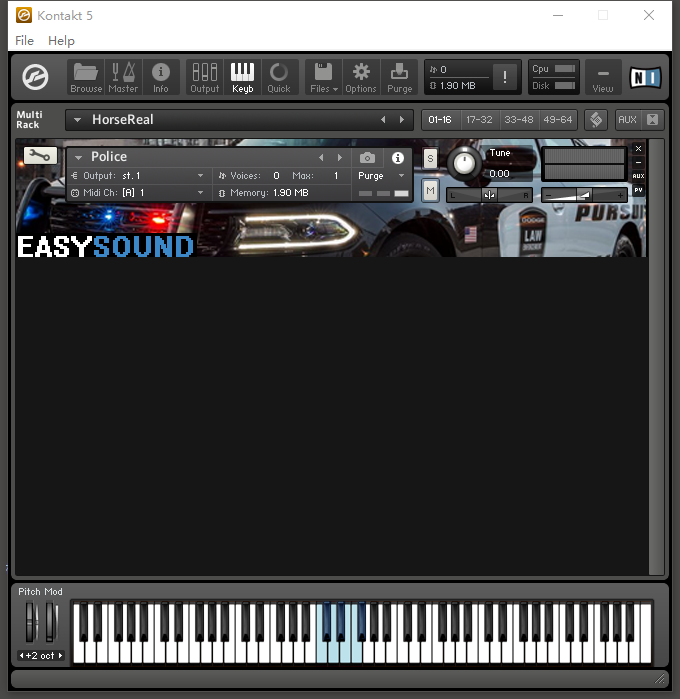This screenshot has width=680, height=699.
Task: Open the Options gear icon
Action: [x=361, y=77]
